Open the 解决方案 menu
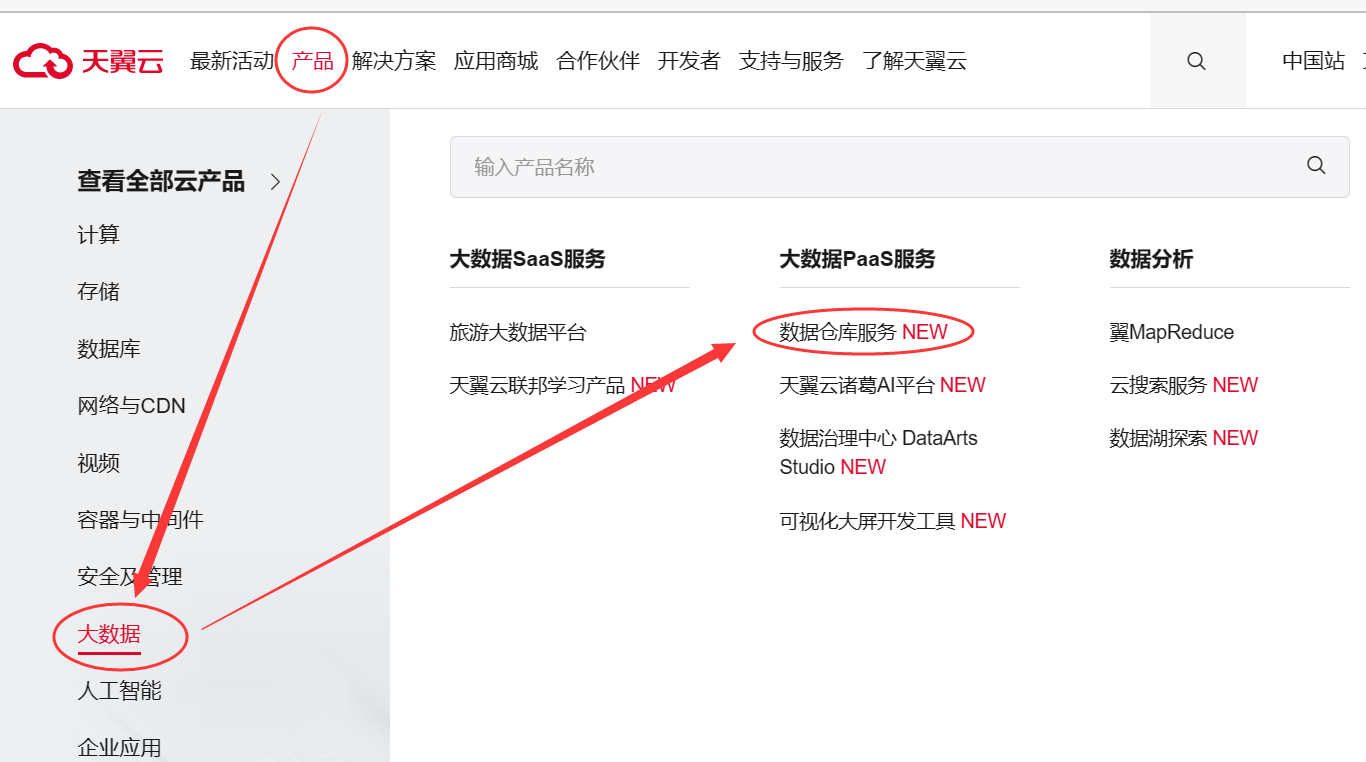This screenshot has width=1366, height=762. coord(394,61)
